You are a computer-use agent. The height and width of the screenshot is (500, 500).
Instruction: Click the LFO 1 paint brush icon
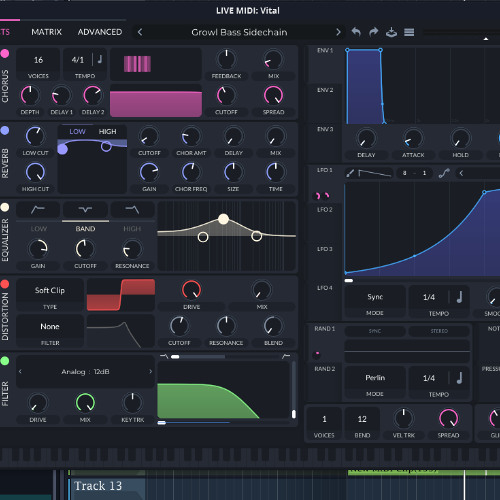click(x=350, y=173)
